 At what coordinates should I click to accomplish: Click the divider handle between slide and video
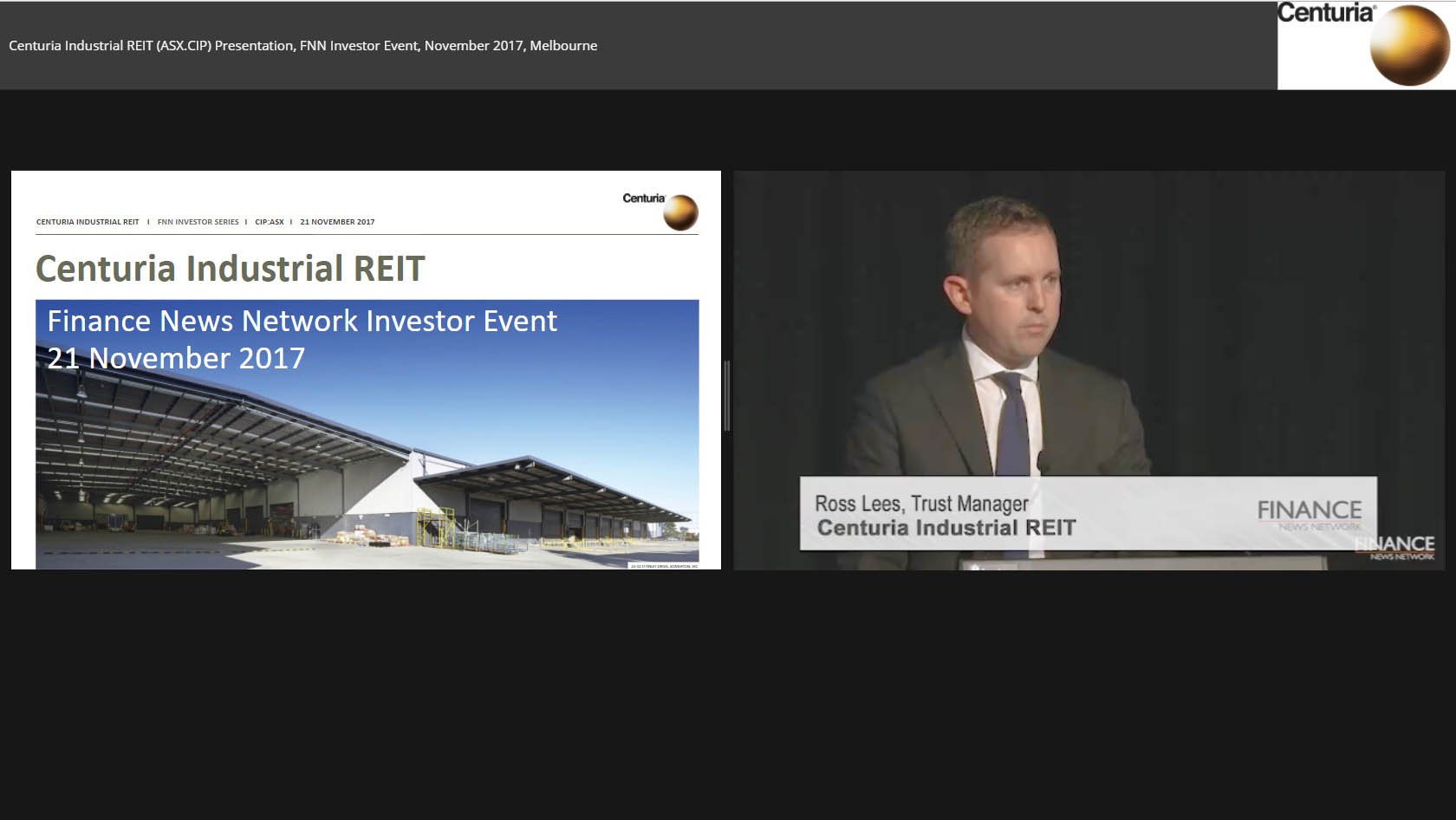pos(727,396)
